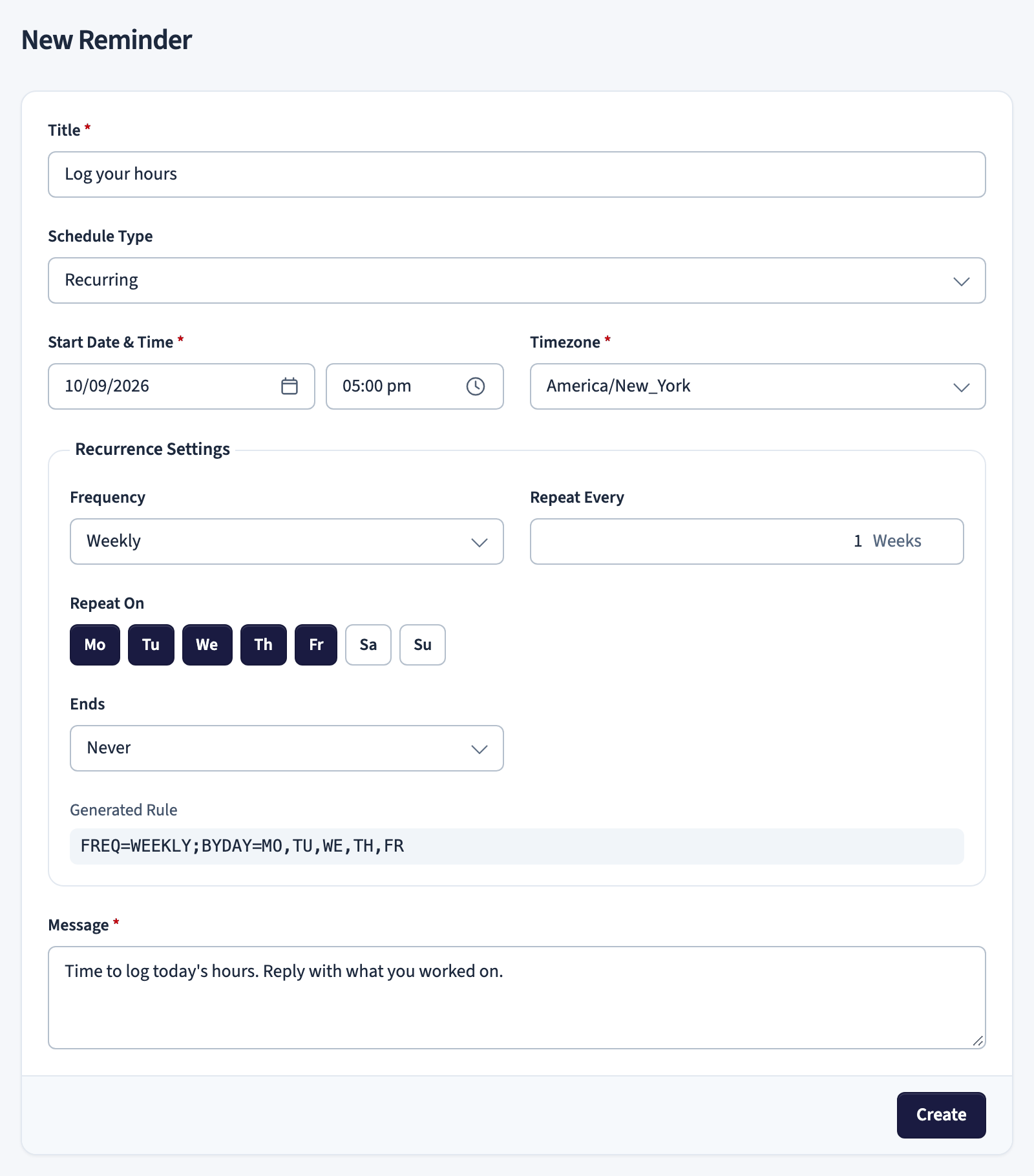The image size is (1034, 1176).
Task: Enable Sunday in Repeat On
Action: coord(423,645)
